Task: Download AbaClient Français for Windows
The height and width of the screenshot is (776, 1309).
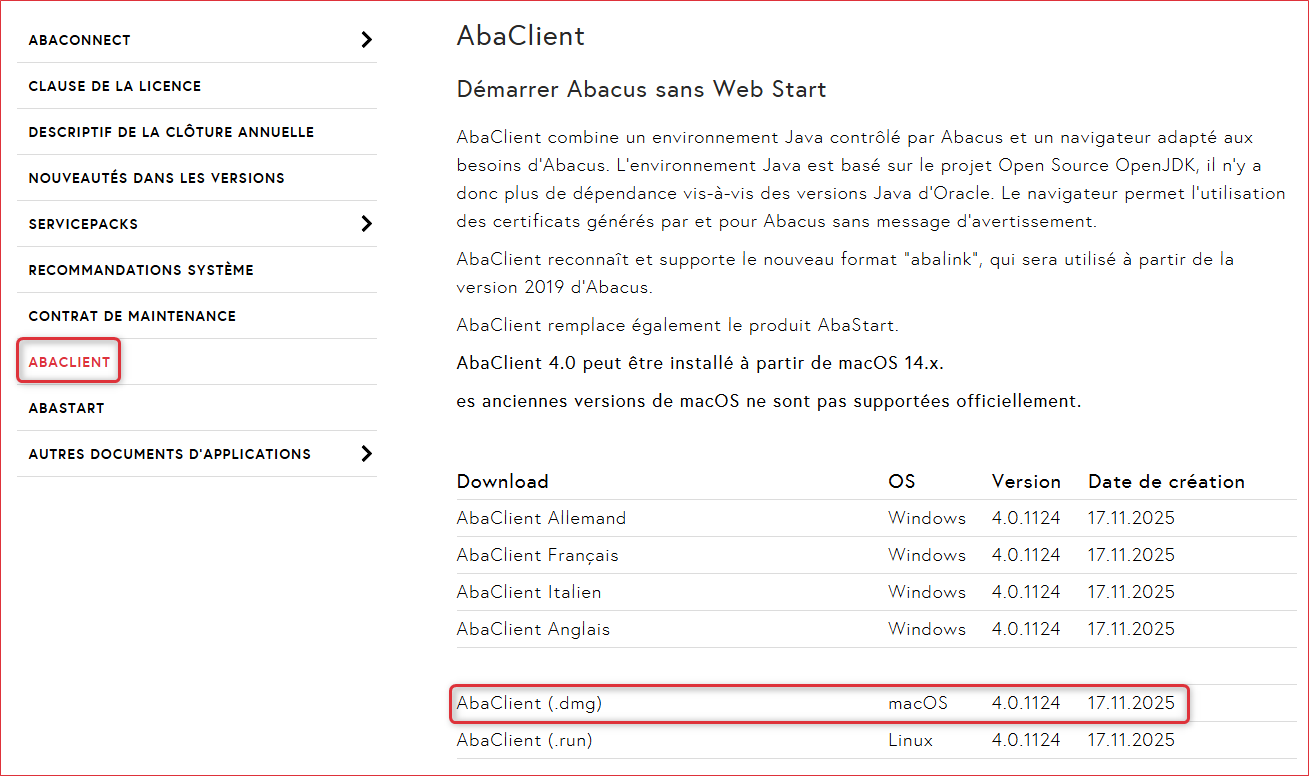Action: point(537,555)
